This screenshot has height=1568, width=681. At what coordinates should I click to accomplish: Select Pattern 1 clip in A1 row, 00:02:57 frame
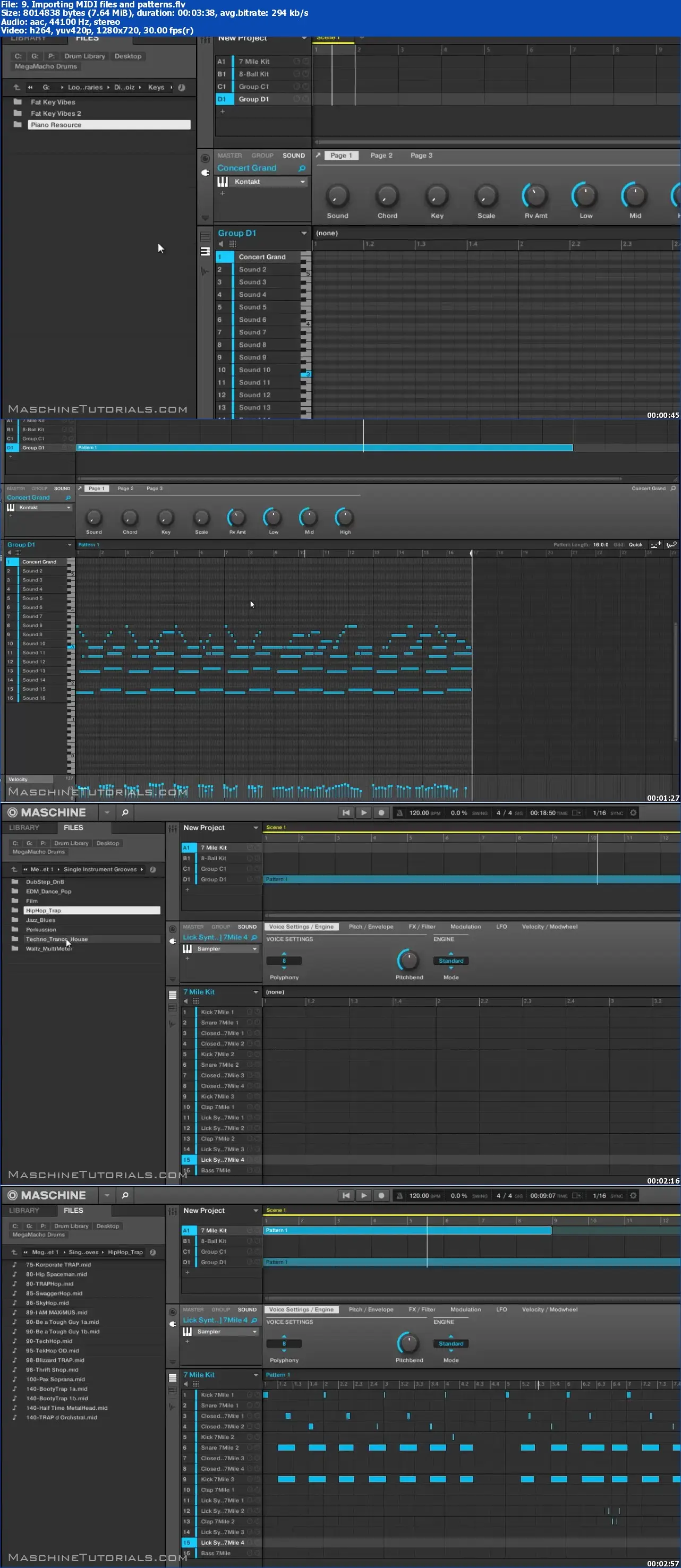407,1230
